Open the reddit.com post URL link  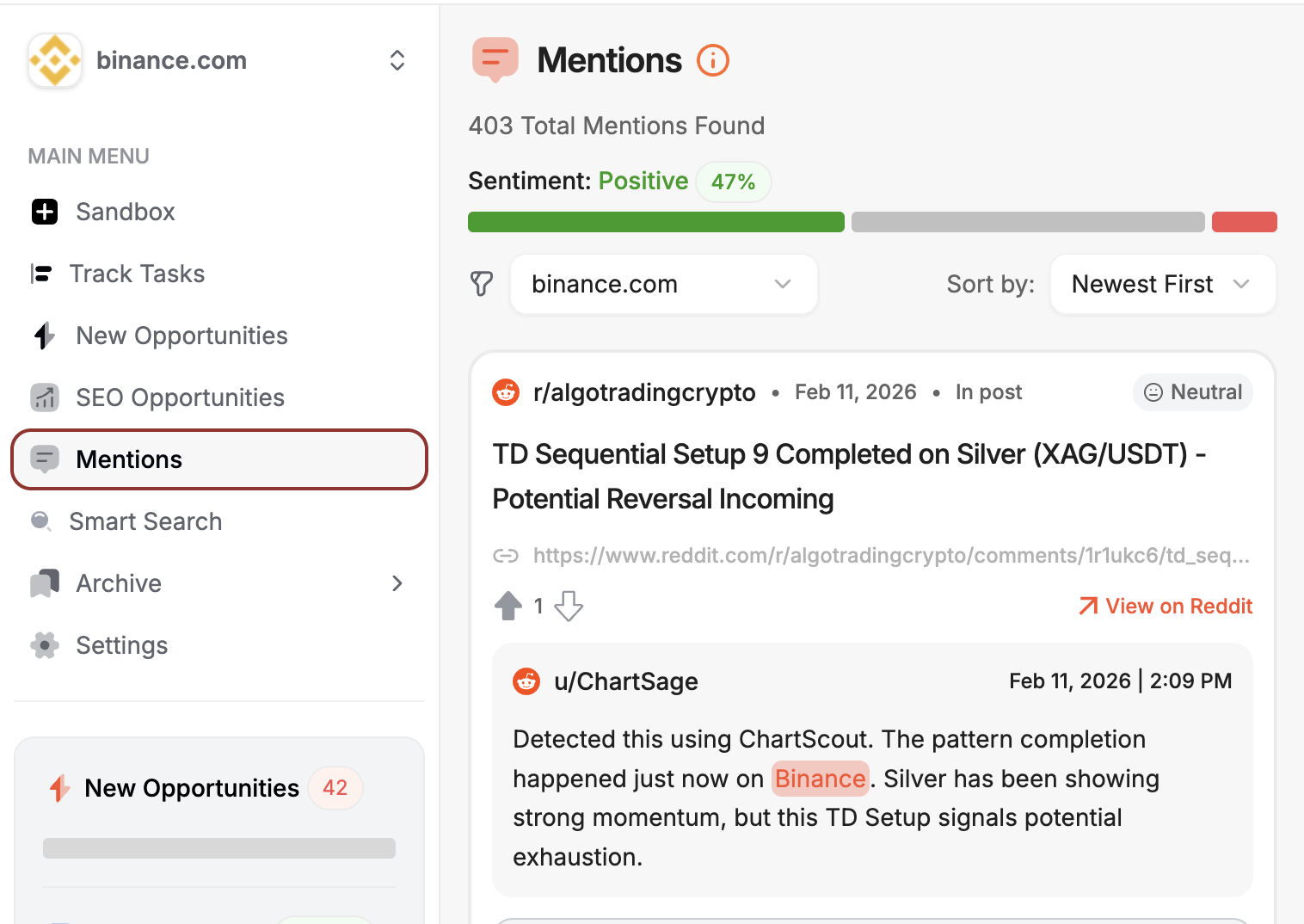point(892,556)
